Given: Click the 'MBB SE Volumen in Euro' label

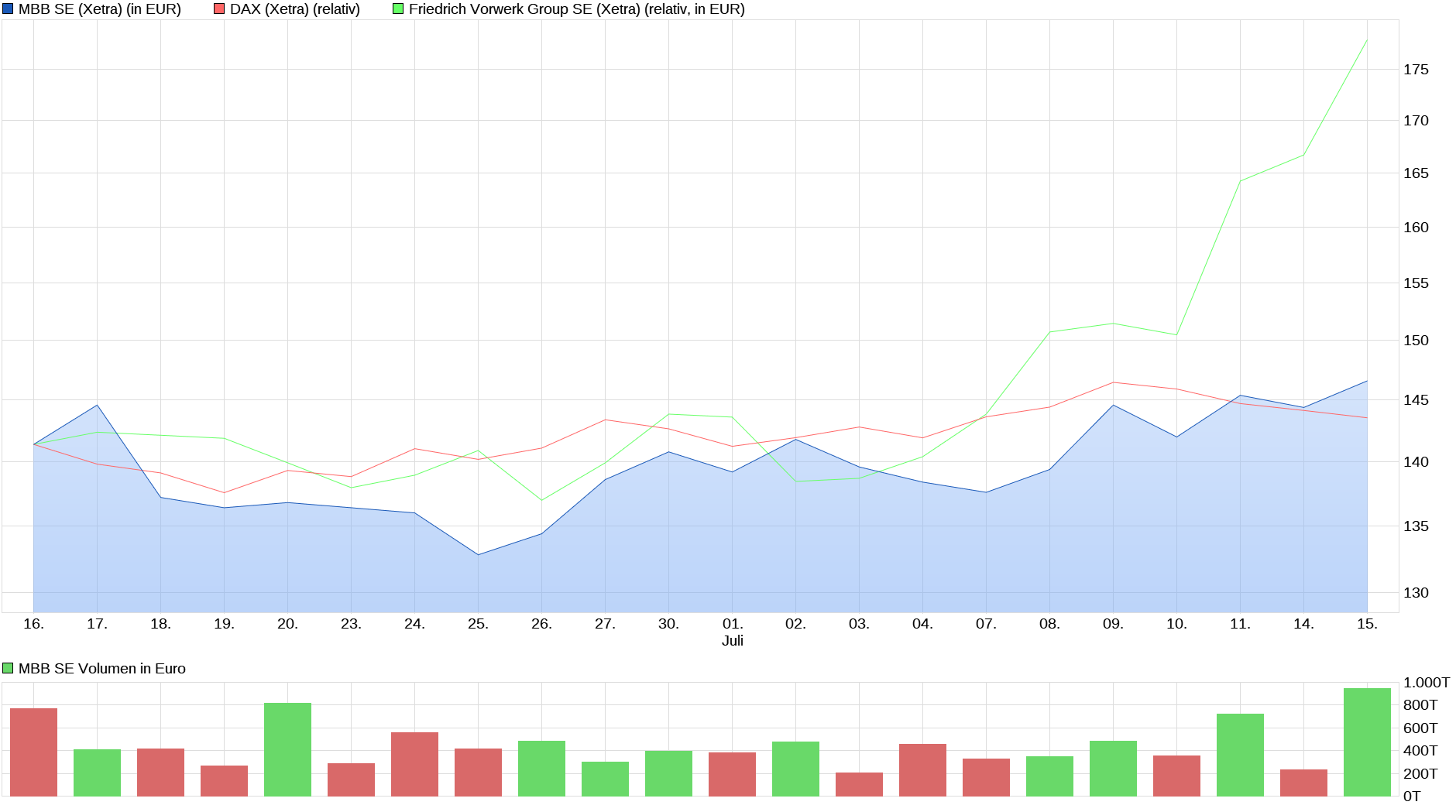Looking at the screenshot, I should (x=101, y=669).
